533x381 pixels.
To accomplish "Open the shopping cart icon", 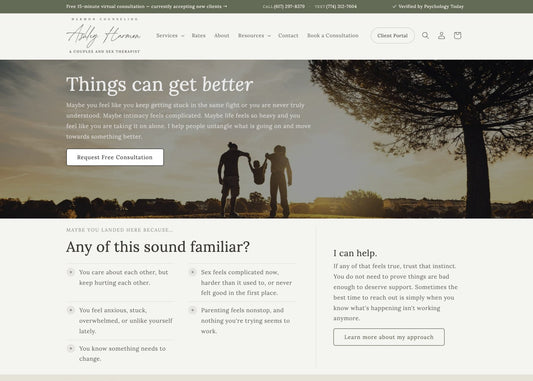I will point(457,35).
